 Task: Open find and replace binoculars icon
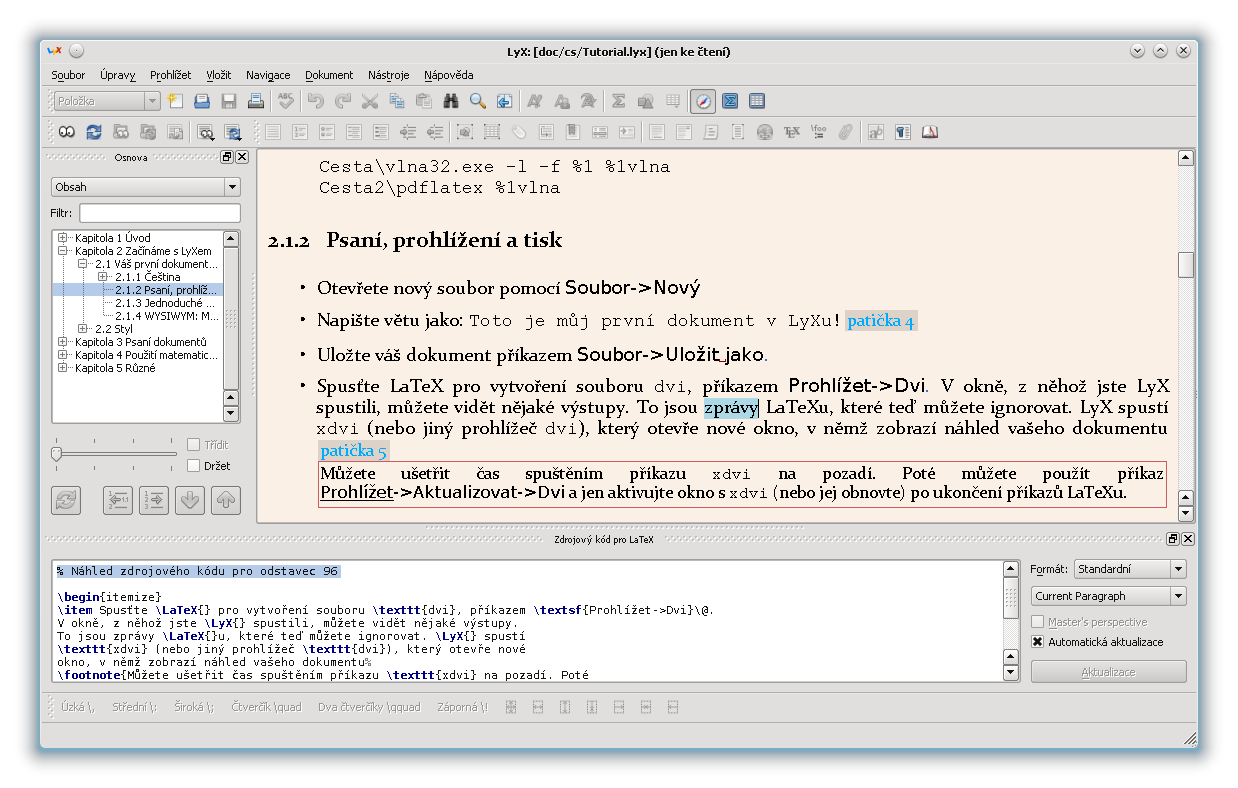pyautogui.click(x=451, y=101)
